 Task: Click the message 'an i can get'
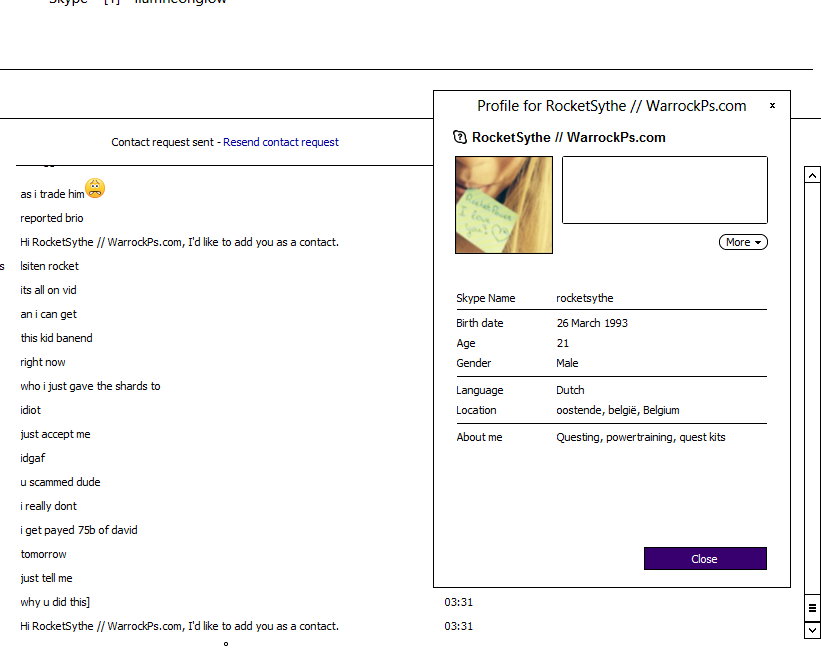[x=48, y=315]
